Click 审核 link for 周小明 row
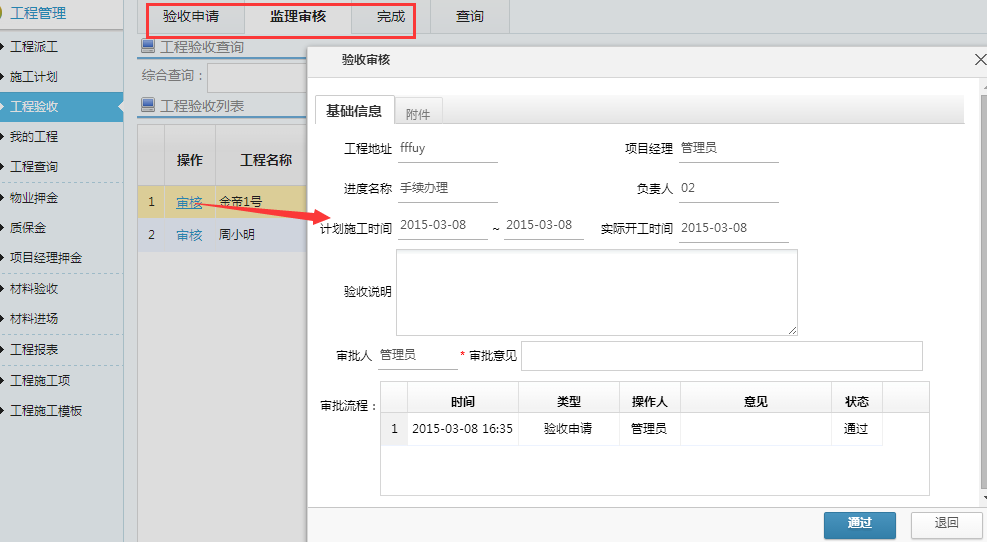Screen dimensions: 987x542 (x=189, y=235)
